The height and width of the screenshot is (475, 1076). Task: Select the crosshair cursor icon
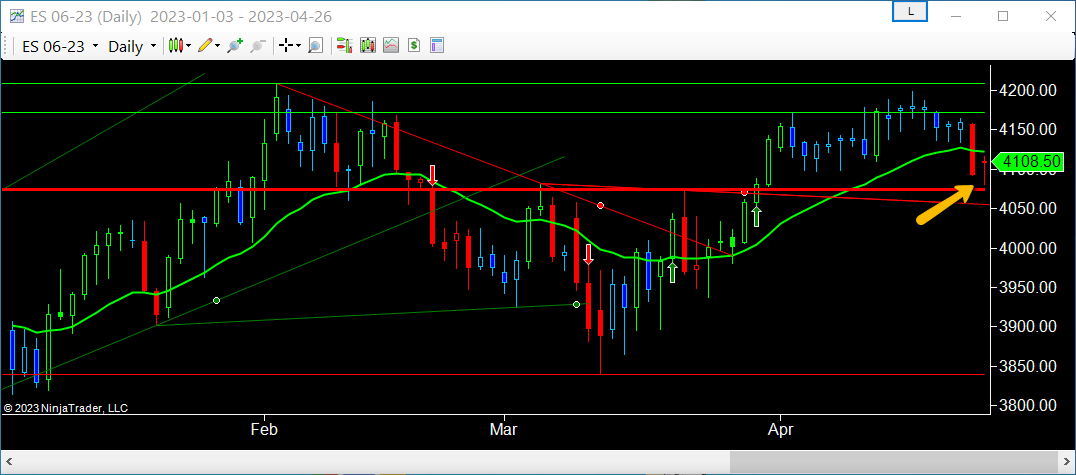click(285, 46)
